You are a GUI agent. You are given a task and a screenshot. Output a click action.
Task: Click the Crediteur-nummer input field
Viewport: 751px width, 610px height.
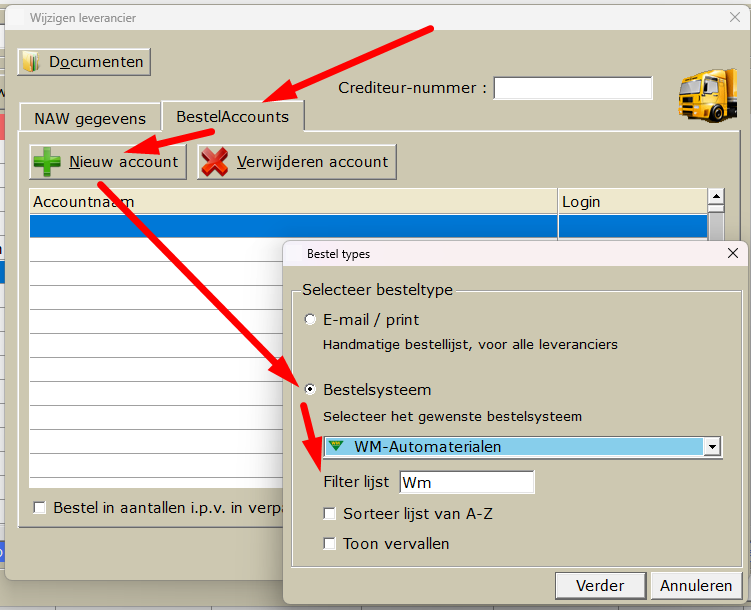[572, 88]
